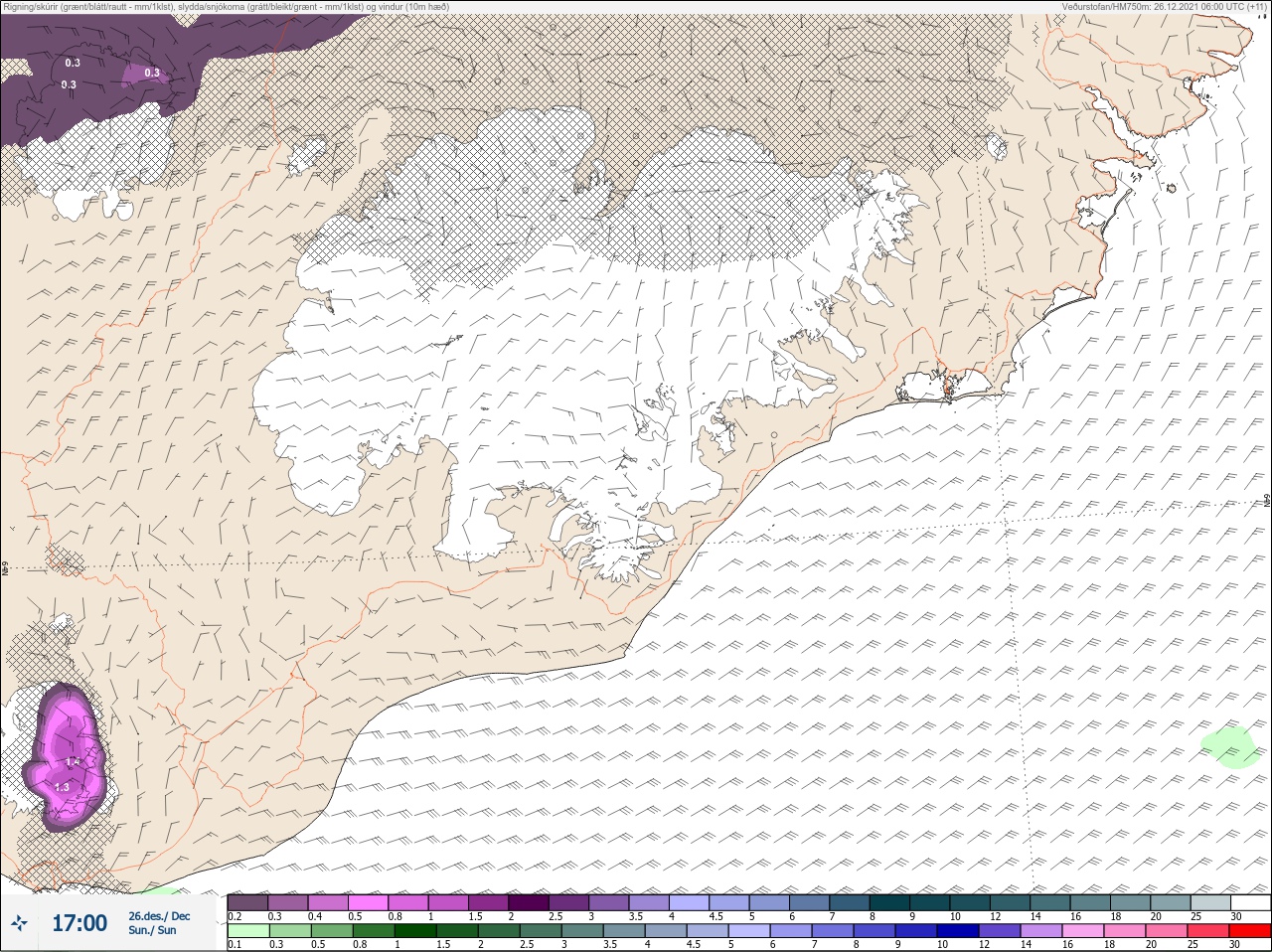Image resolution: width=1272 pixels, height=952 pixels.
Task: Click the top legend row dark teal swatch labeled 10
Action: coord(972,902)
